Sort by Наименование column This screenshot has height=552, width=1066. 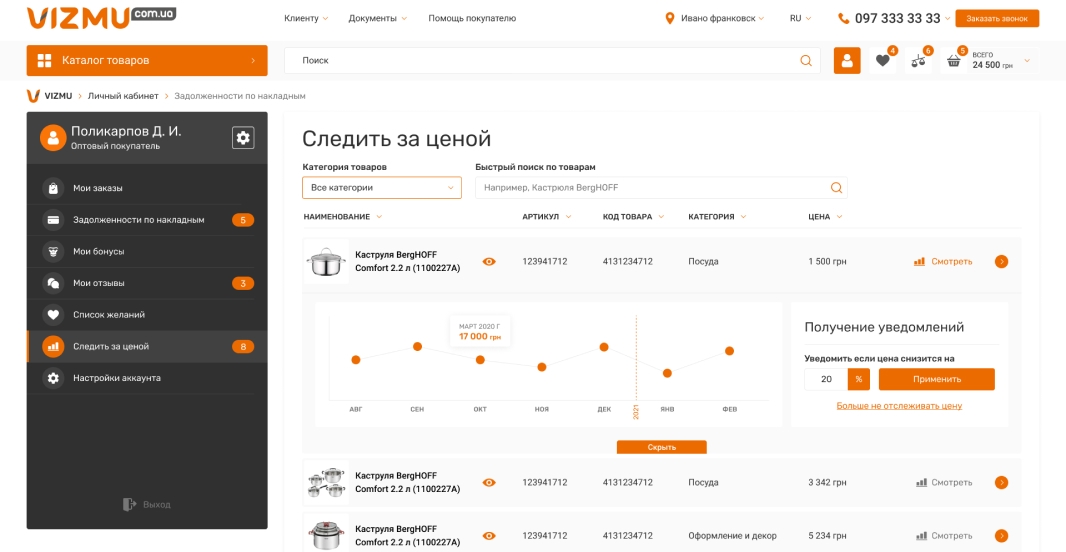coord(343,217)
